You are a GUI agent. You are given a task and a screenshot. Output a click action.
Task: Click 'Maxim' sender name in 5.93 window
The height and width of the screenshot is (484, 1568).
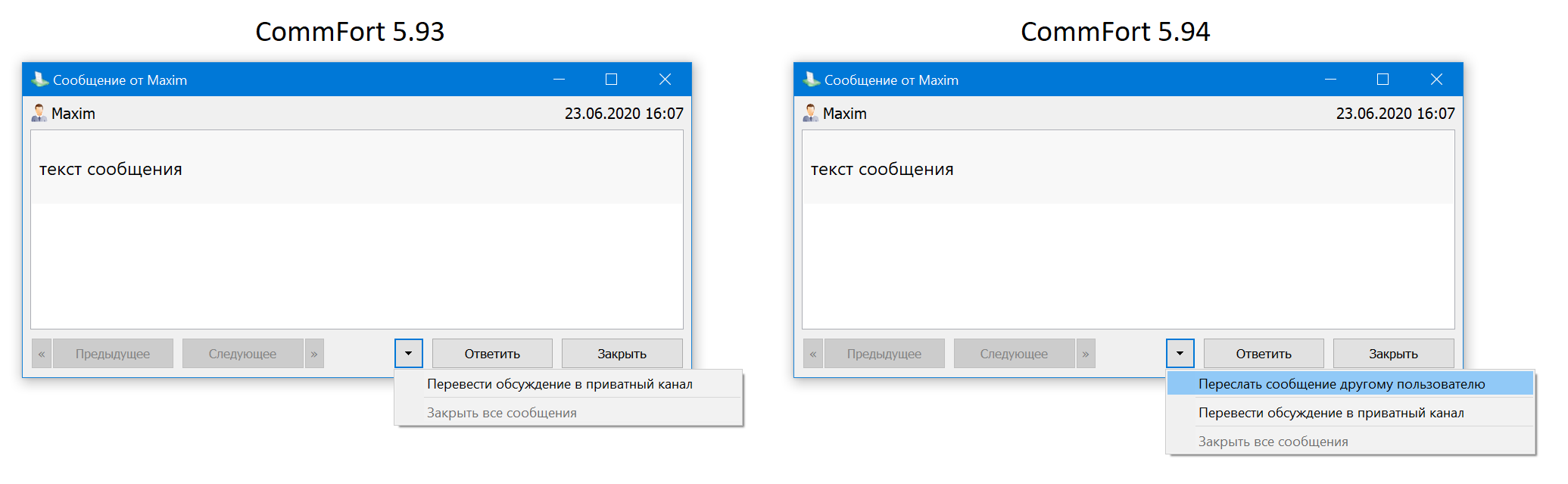73,114
